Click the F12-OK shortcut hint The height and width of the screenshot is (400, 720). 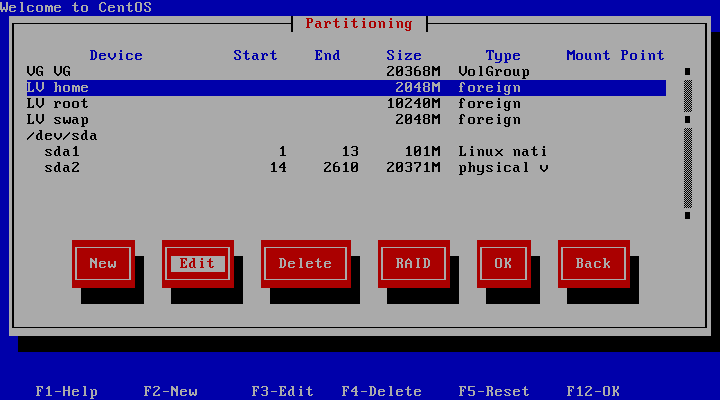click(593, 391)
